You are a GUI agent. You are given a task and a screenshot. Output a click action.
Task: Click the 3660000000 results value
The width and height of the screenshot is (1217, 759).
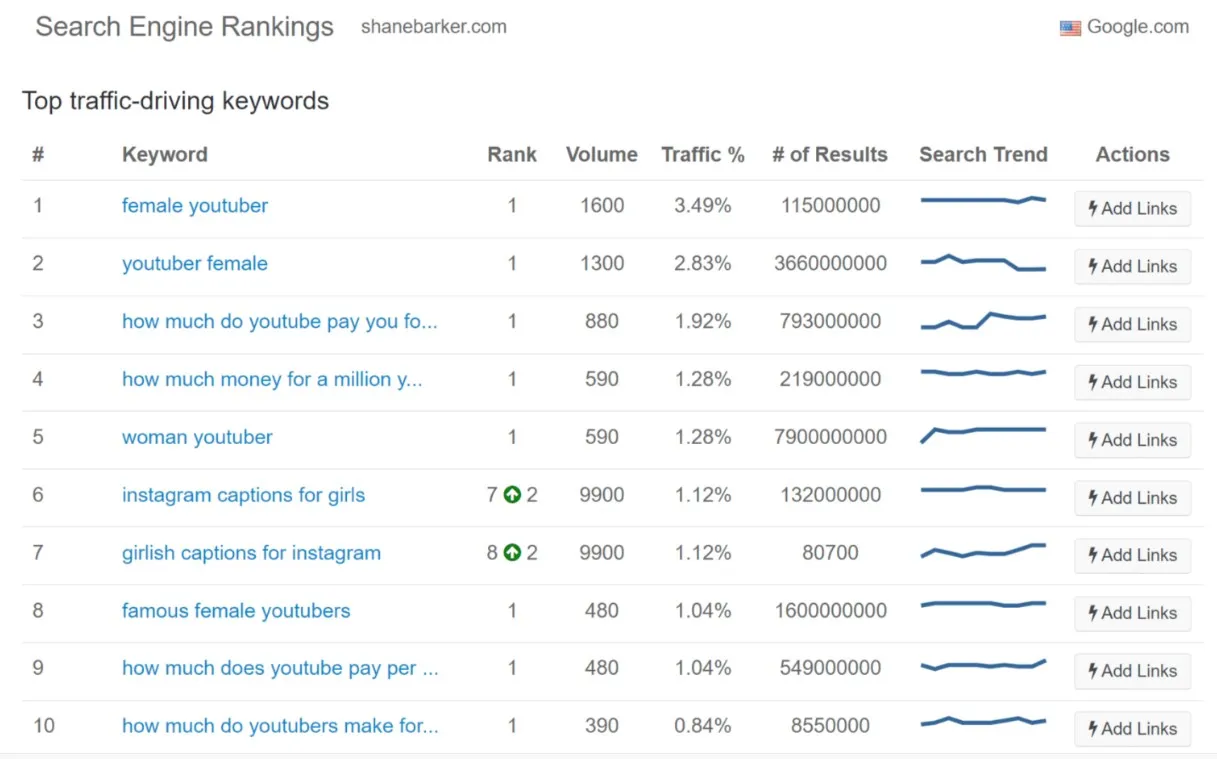pos(831,264)
